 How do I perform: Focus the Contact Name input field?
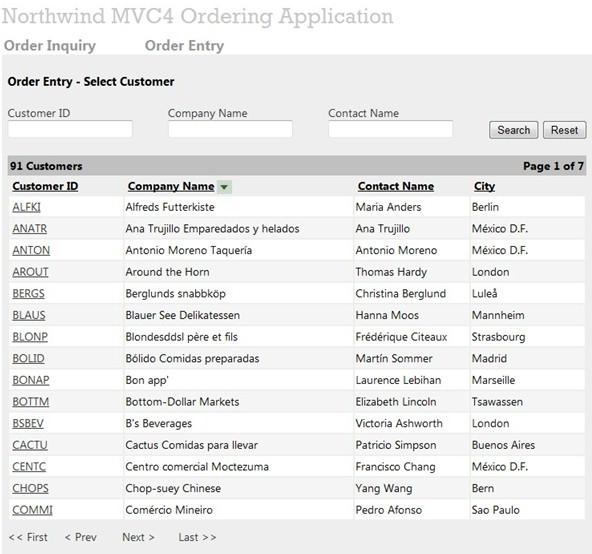click(x=390, y=129)
